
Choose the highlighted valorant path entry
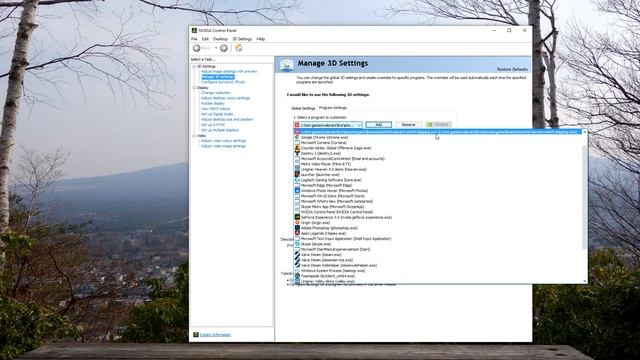click(x=438, y=132)
